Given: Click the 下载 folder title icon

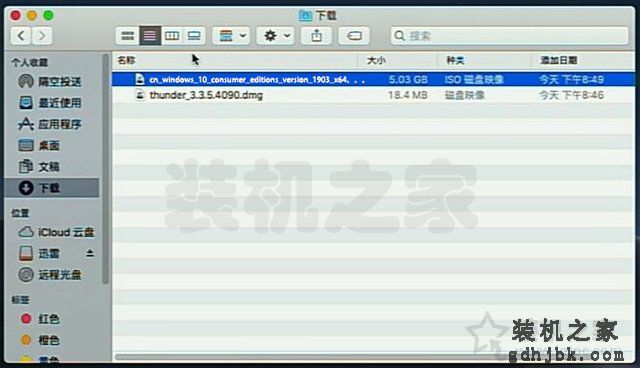Looking at the screenshot, I should tap(305, 16).
